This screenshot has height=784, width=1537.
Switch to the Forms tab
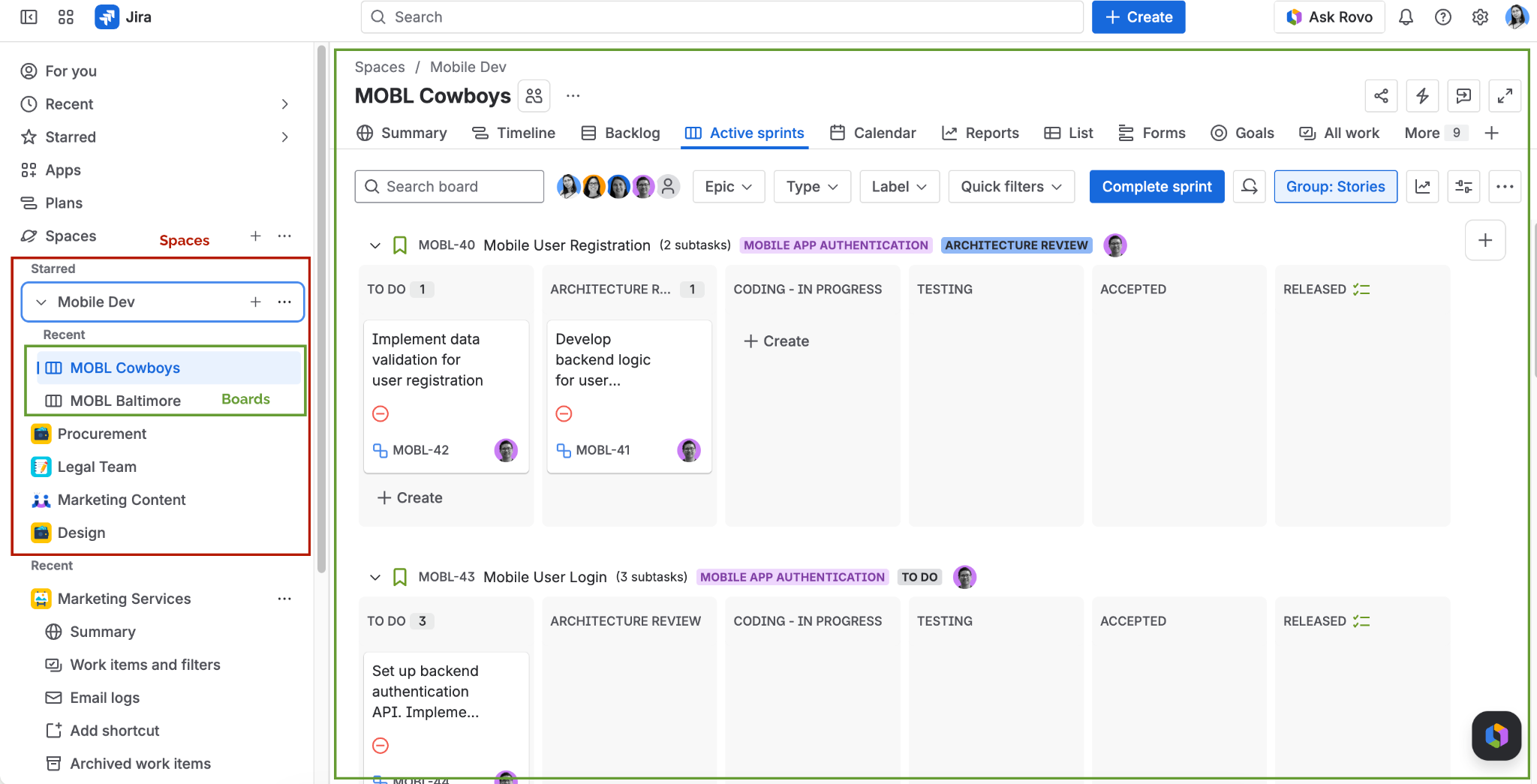pyautogui.click(x=1152, y=133)
